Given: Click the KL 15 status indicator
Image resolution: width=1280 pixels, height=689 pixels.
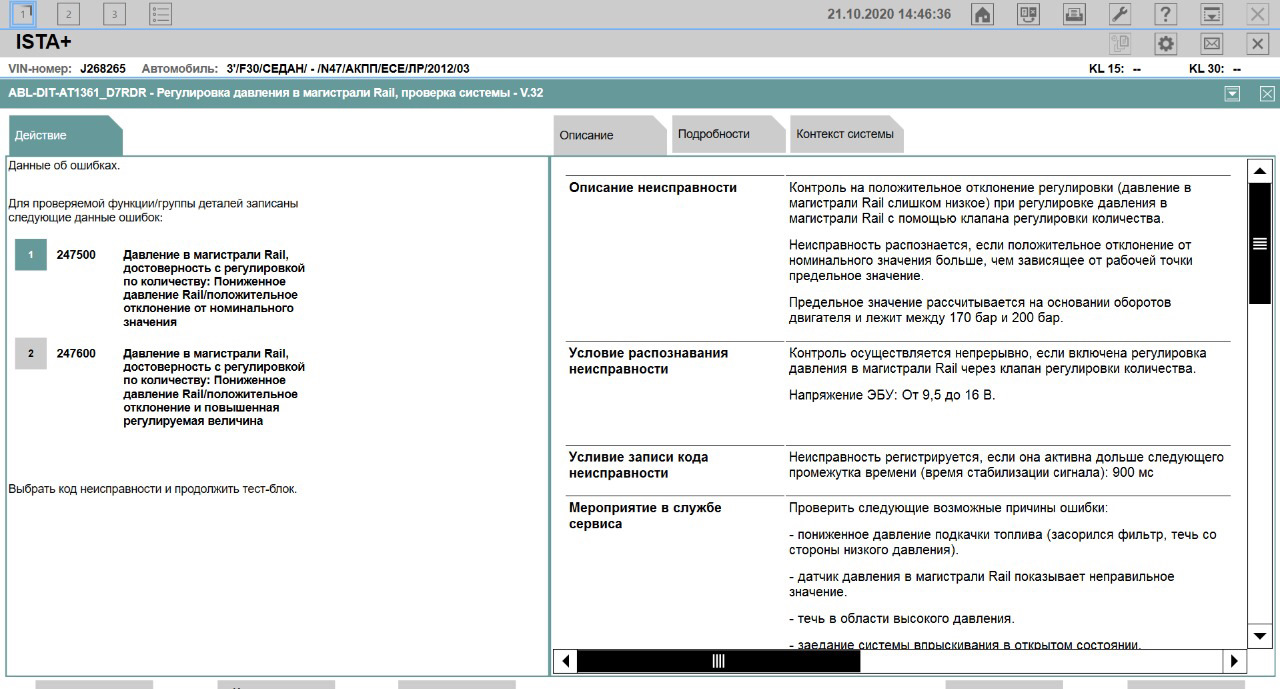Looking at the screenshot, I should (1114, 69).
